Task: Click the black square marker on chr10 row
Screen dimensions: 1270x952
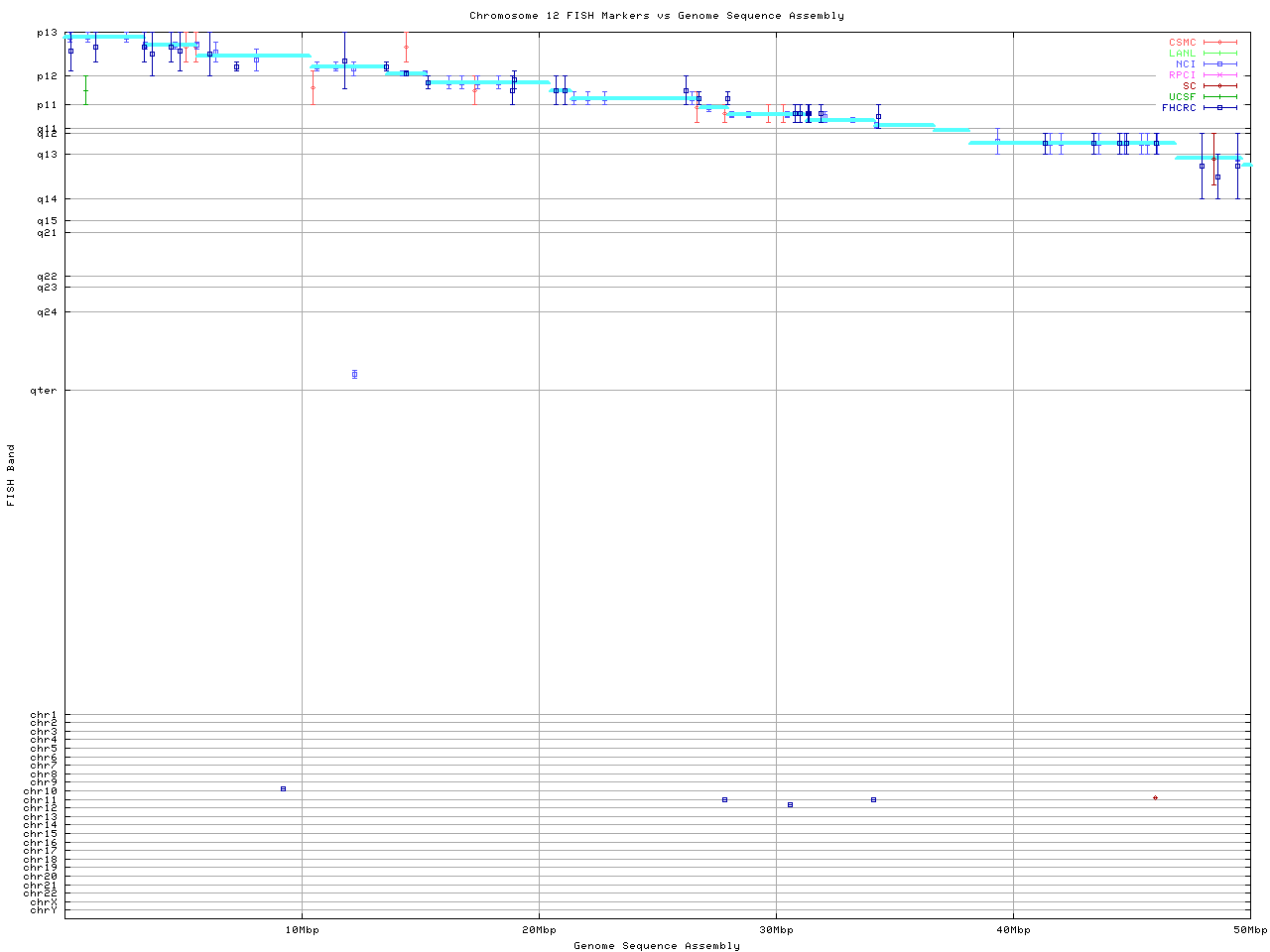Action: click(x=283, y=788)
